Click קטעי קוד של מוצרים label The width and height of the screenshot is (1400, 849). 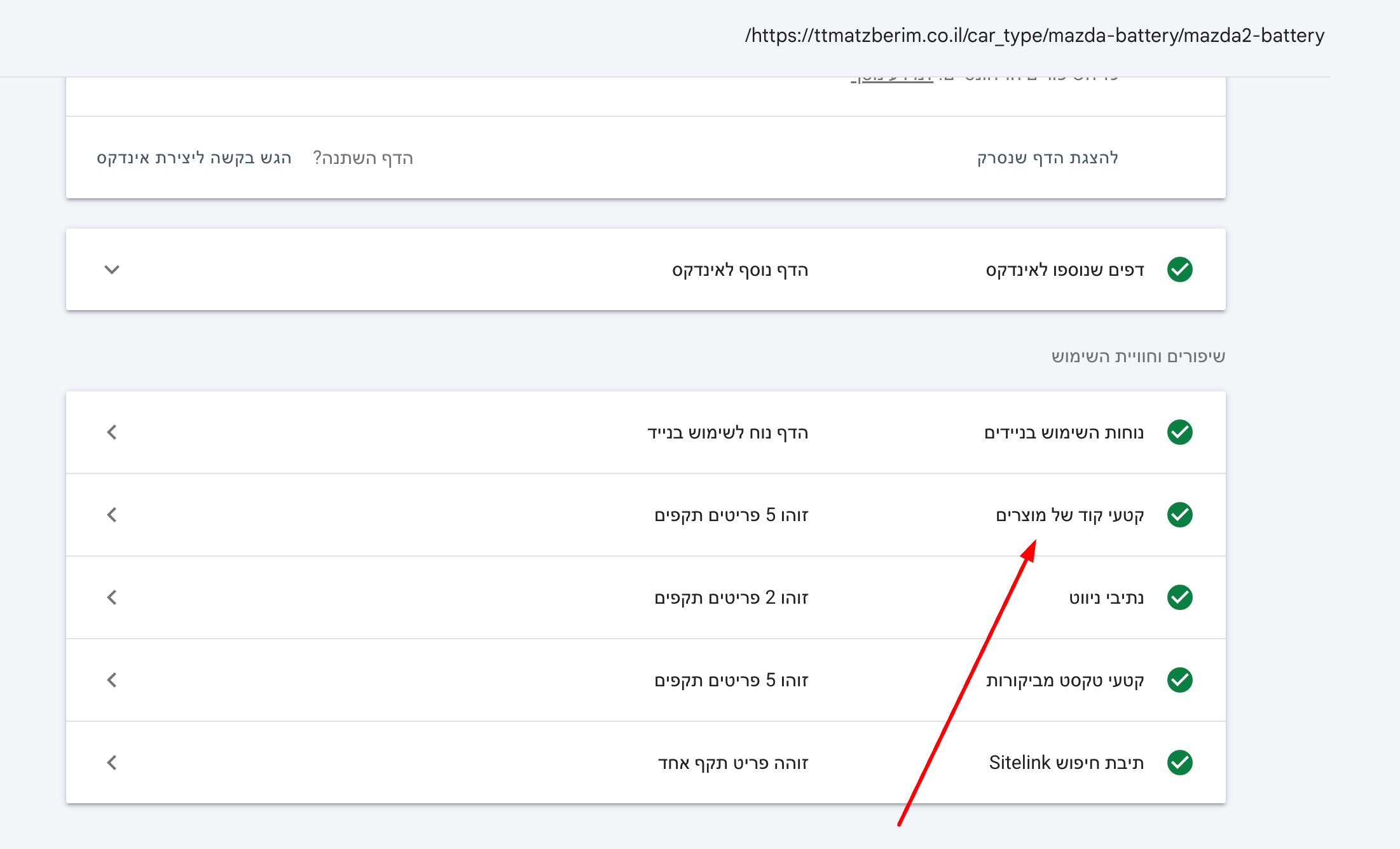pos(1070,515)
